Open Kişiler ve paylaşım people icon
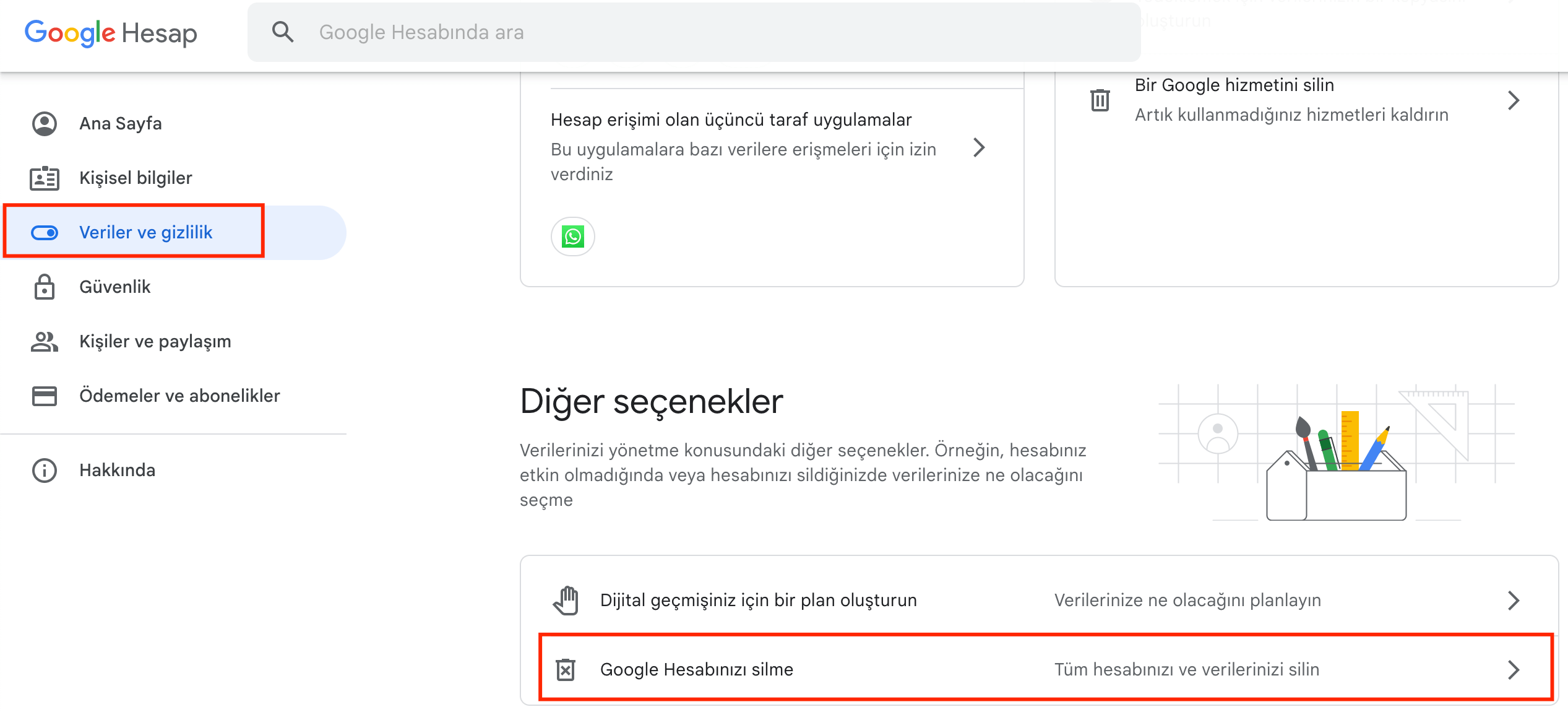1568x712 pixels. tap(44, 341)
